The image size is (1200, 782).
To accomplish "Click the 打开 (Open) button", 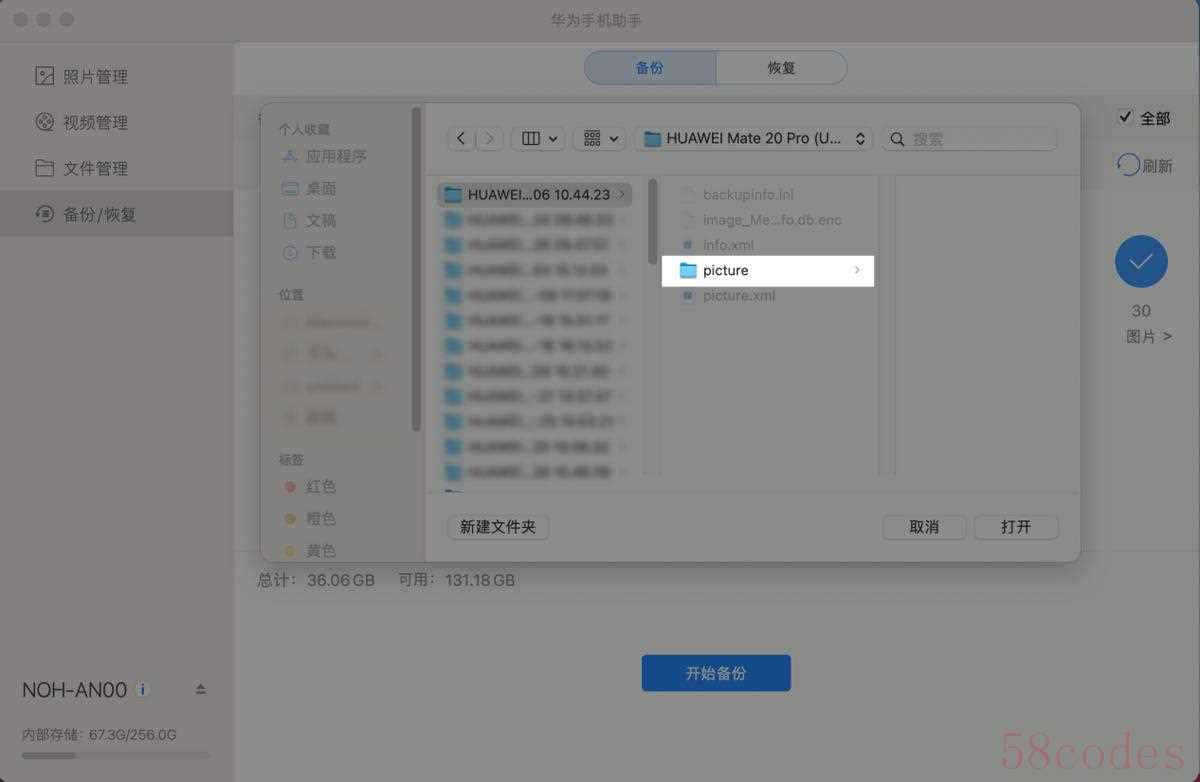I will click(x=1015, y=527).
